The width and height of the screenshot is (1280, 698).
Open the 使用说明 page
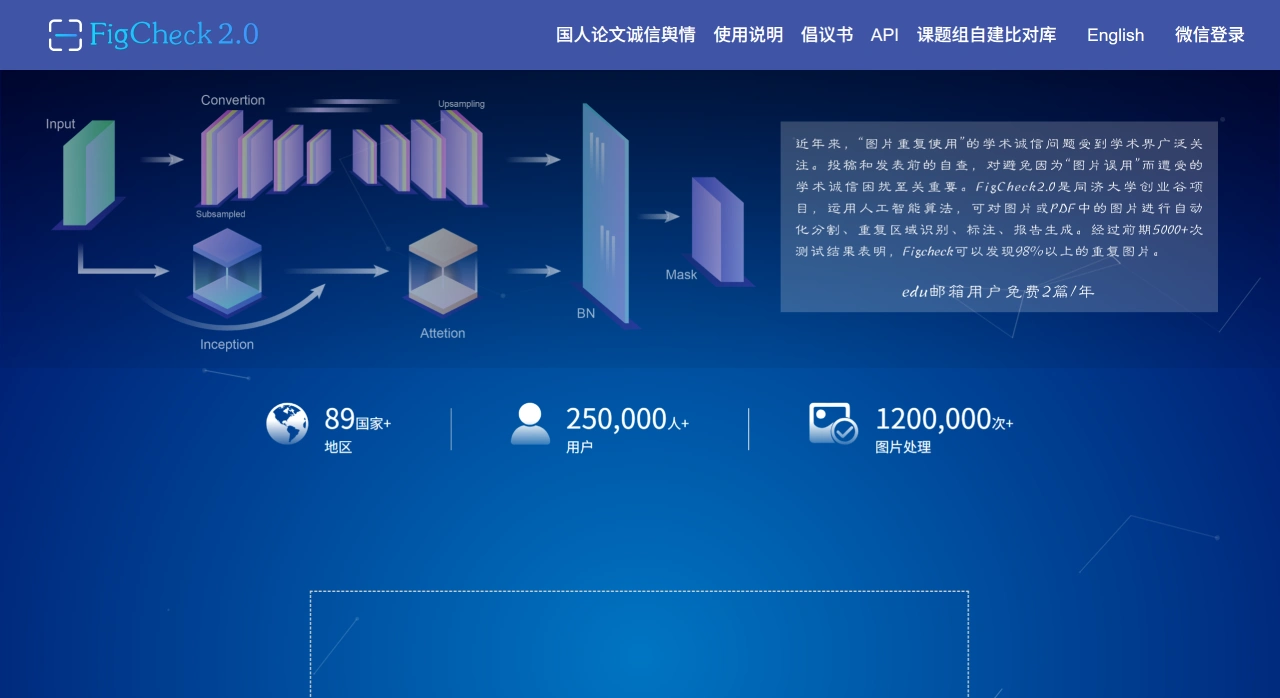click(x=748, y=35)
